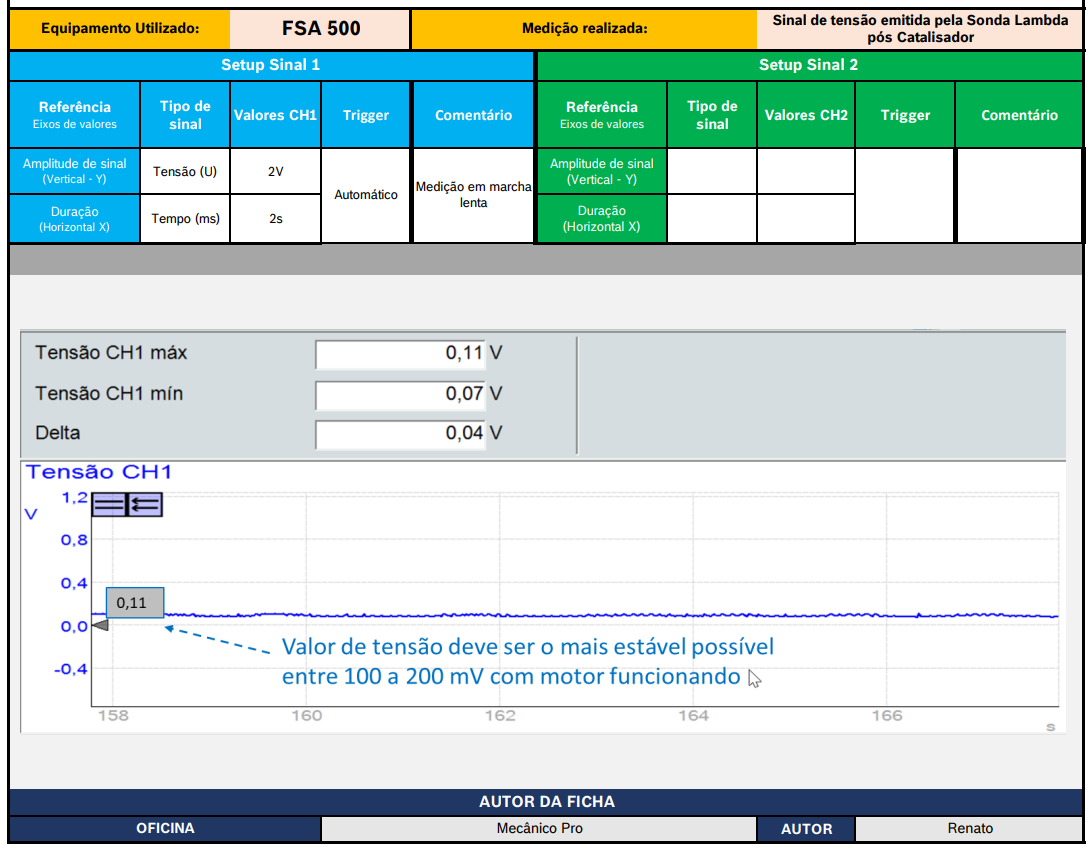The image size is (1092, 849).
Task: Click the 160 tick on the time axis
Action: pyautogui.click(x=306, y=716)
